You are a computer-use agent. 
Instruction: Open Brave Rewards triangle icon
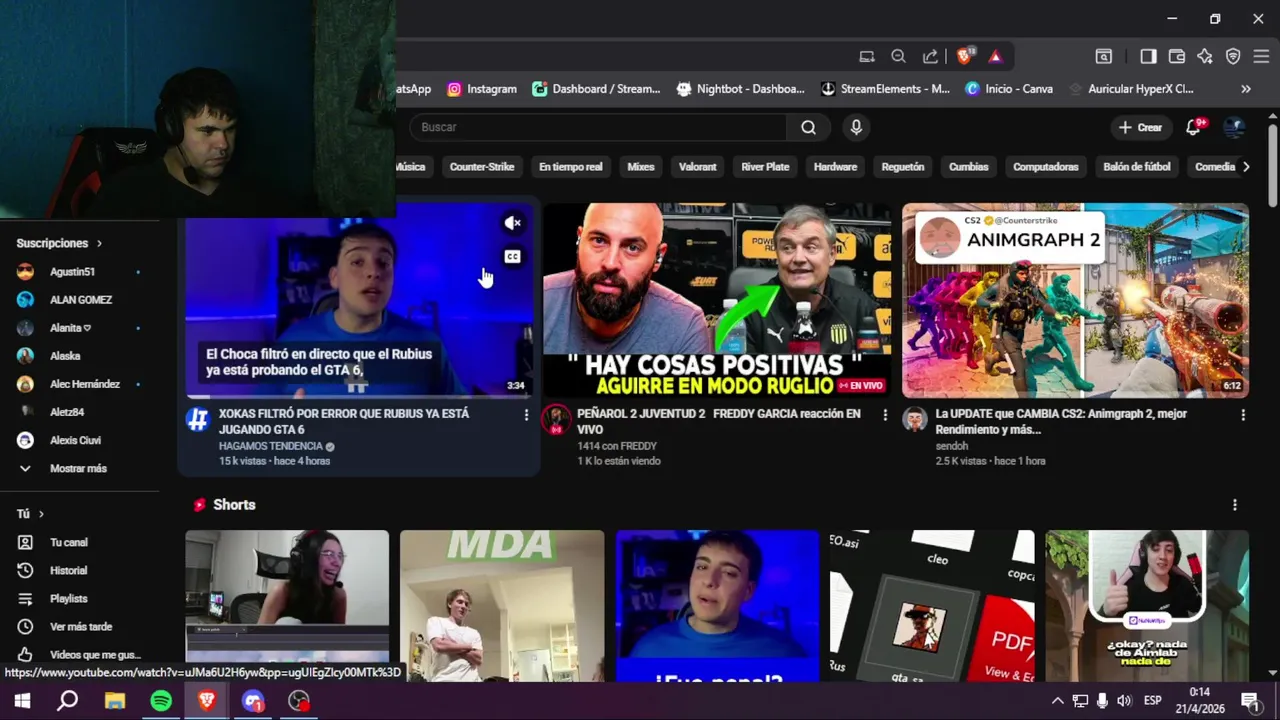pyautogui.click(x=995, y=57)
